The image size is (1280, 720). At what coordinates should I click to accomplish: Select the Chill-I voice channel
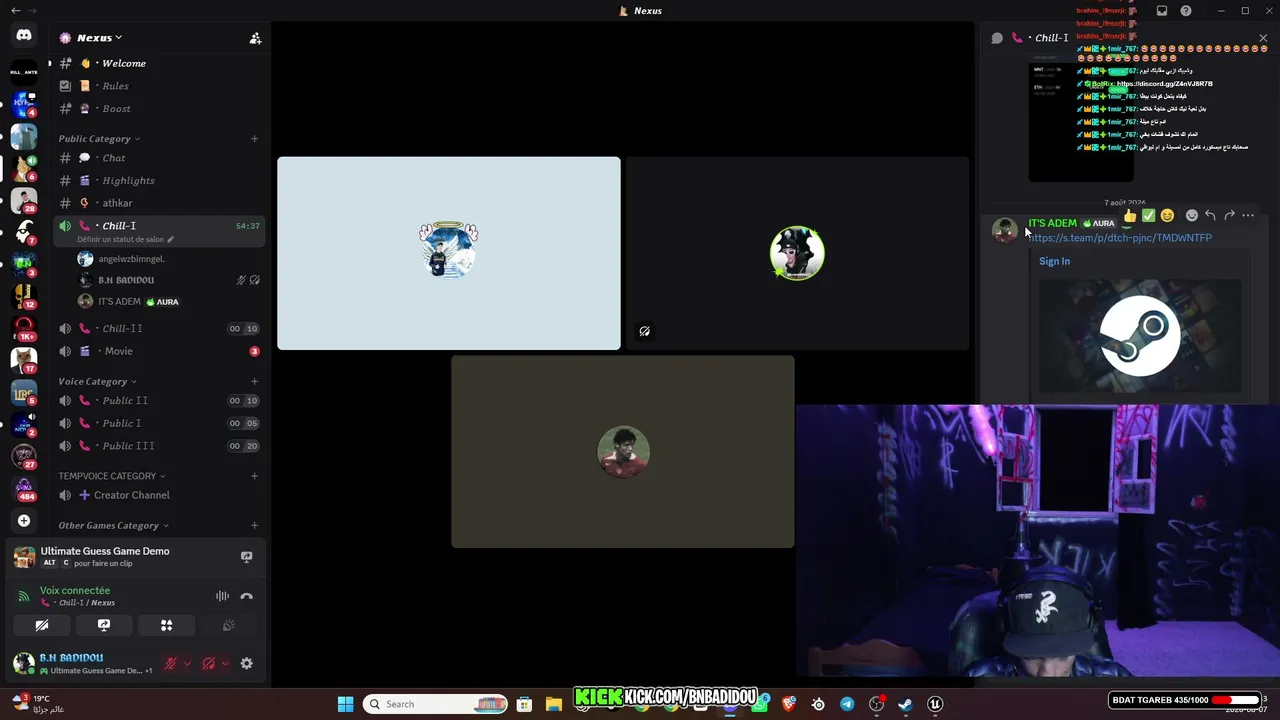point(119,226)
